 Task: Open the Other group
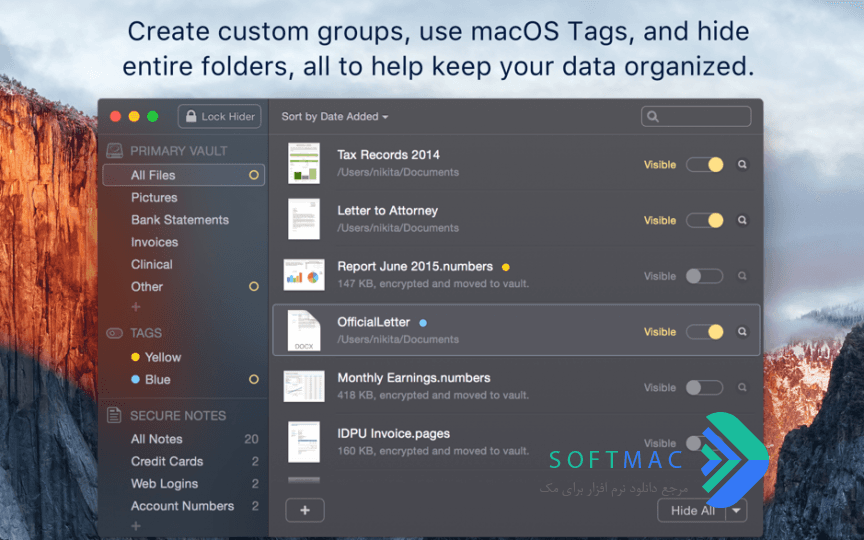(x=147, y=287)
